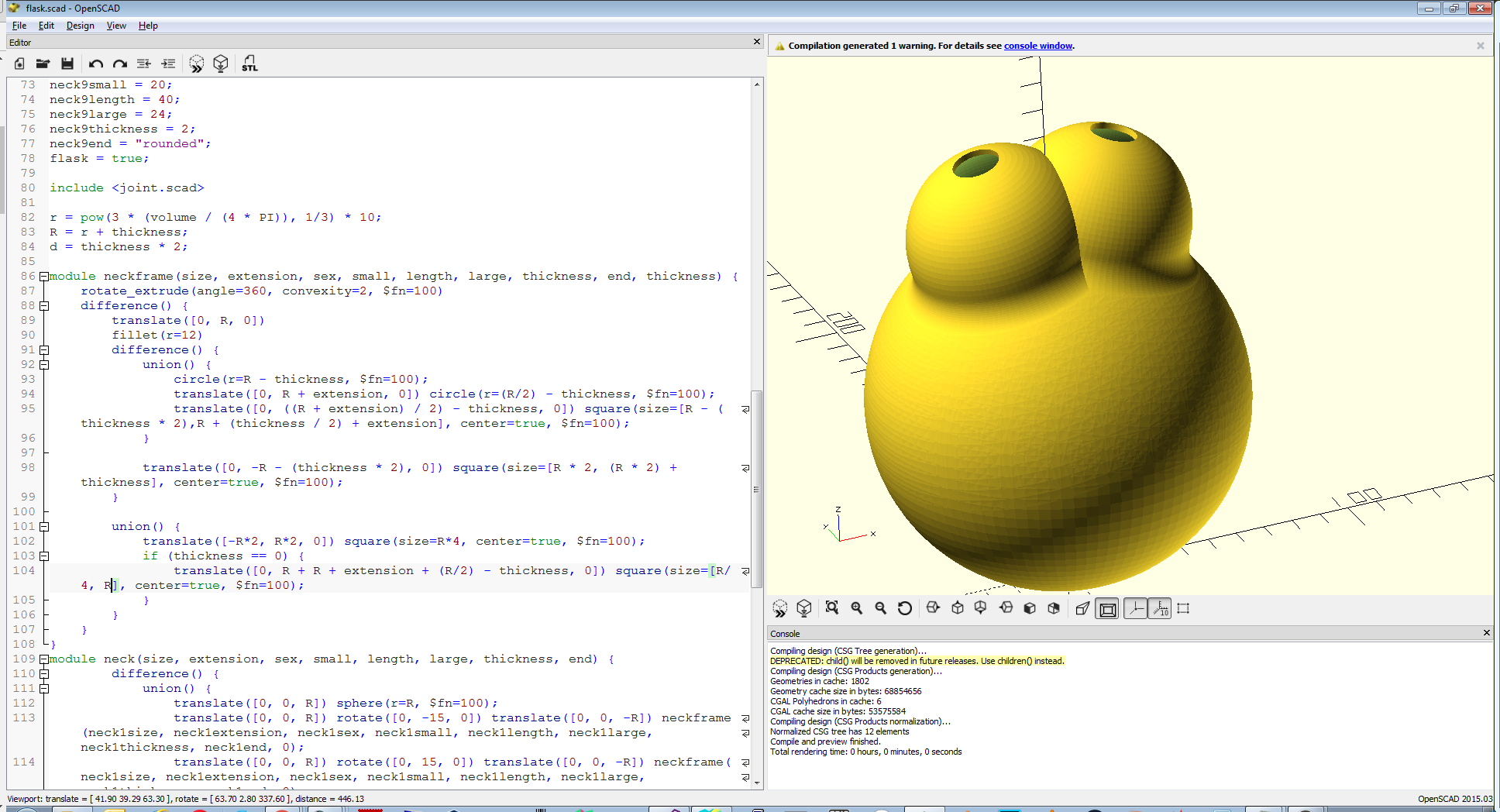The height and width of the screenshot is (812, 1500).
Task: Collapse the difference block at line 88
Action: 44,305
